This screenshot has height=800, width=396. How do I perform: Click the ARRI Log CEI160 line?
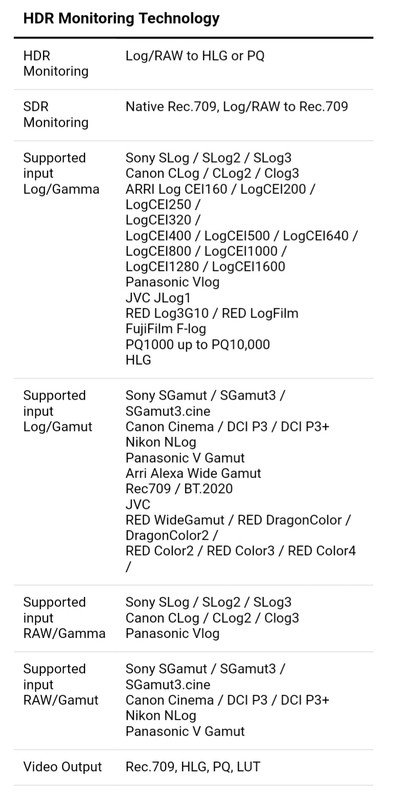[220, 189]
